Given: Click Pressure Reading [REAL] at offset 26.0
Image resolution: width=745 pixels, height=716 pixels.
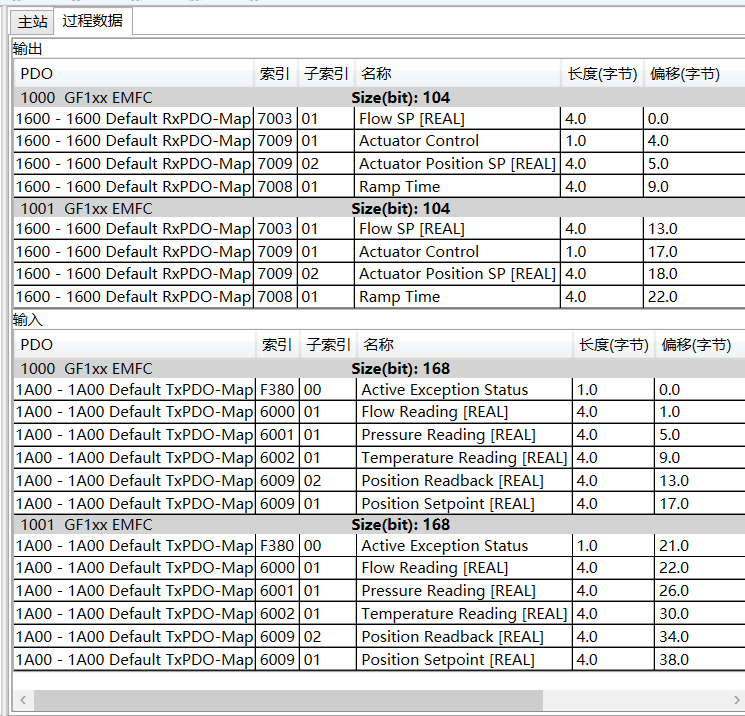Looking at the screenshot, I should pyautogui.click(x=448, y=591).
